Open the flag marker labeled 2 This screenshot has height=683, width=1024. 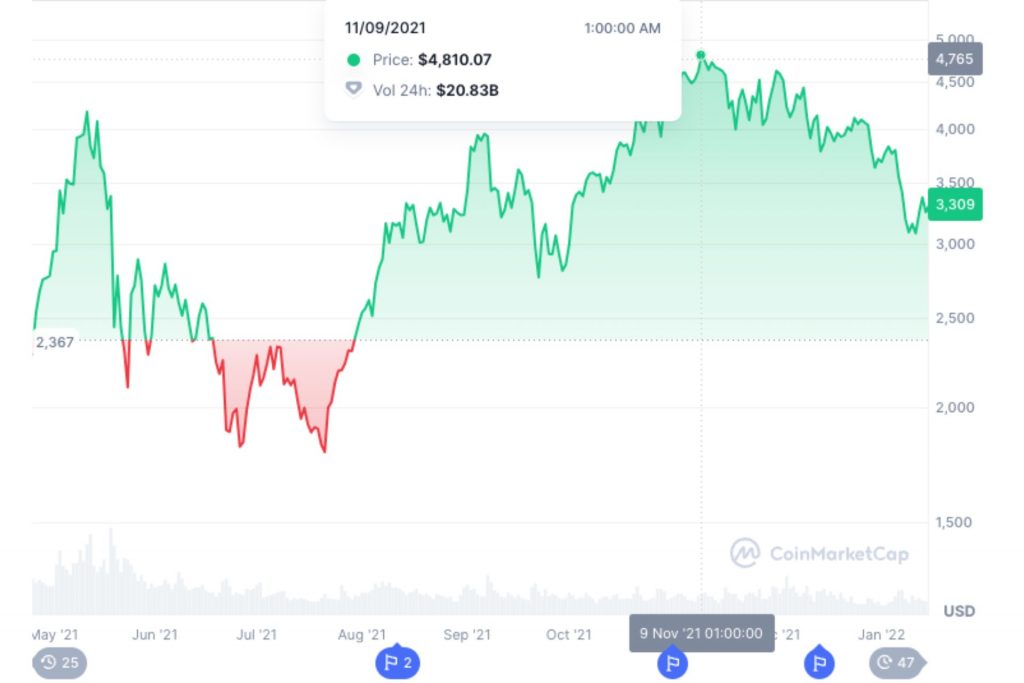[399, 662]
